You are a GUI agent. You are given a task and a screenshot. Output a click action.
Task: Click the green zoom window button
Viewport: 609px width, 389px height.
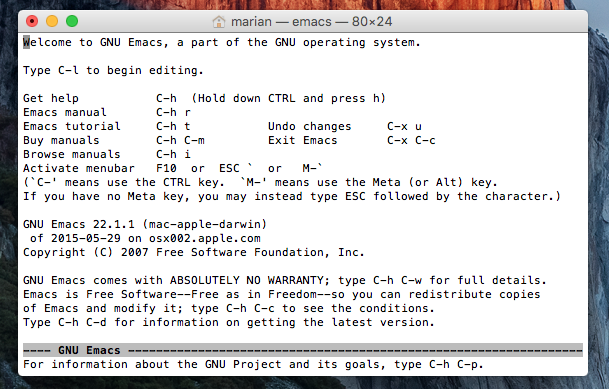pyautogui.click(x=72, y=21)
